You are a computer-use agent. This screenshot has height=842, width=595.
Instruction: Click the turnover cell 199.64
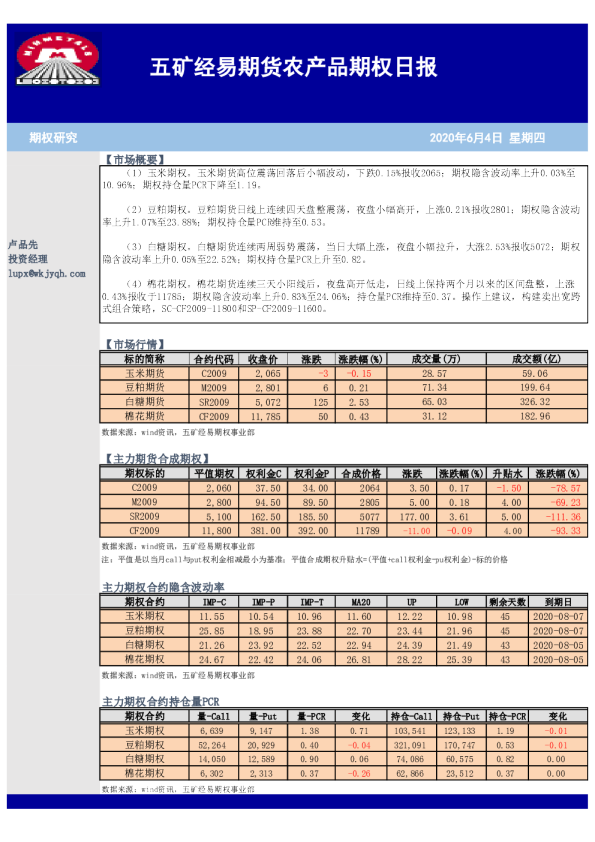pyautogui.click(x=536, y=388)
